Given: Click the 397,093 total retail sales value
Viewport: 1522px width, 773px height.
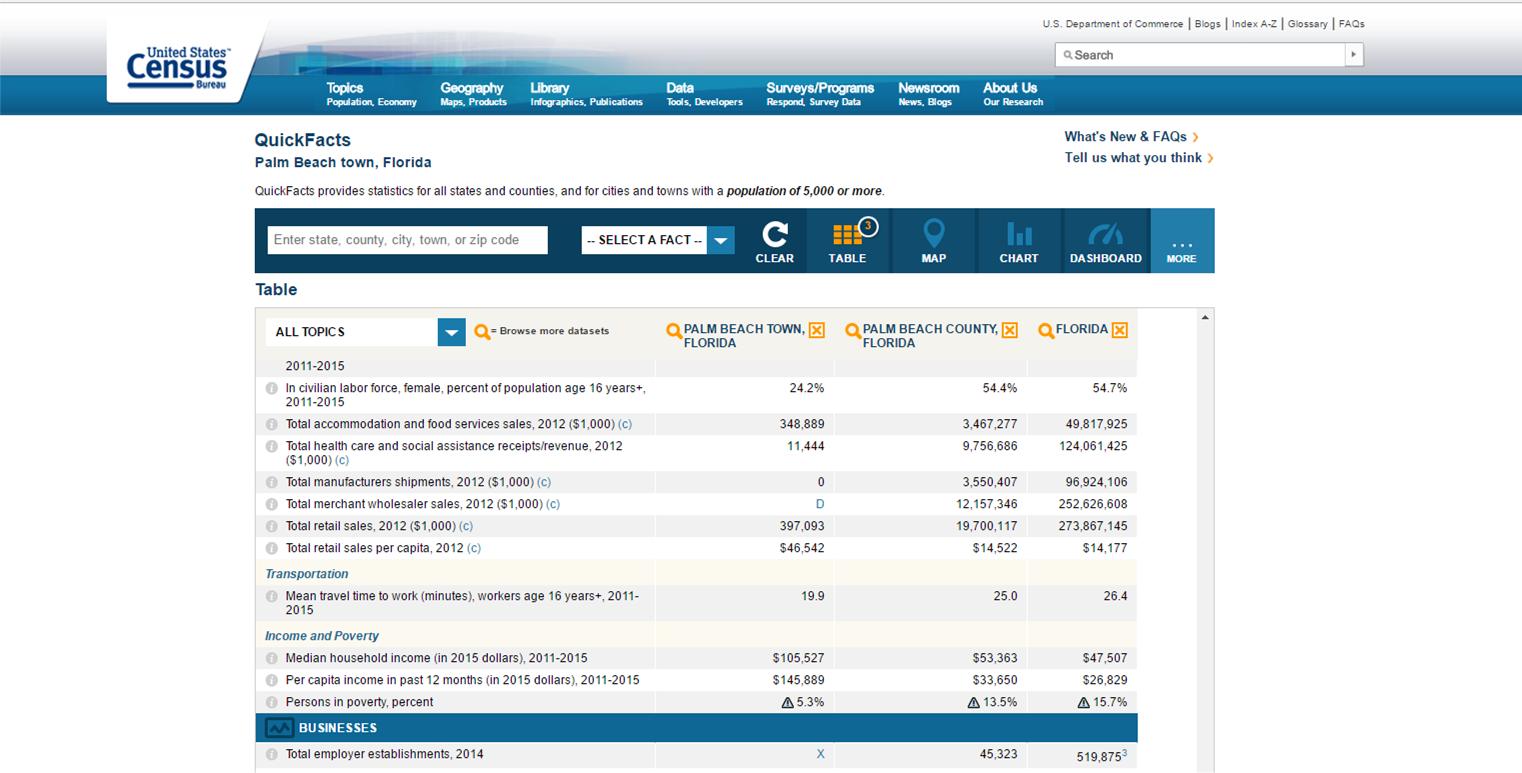Looking at the screenshot, I should 802,526.
